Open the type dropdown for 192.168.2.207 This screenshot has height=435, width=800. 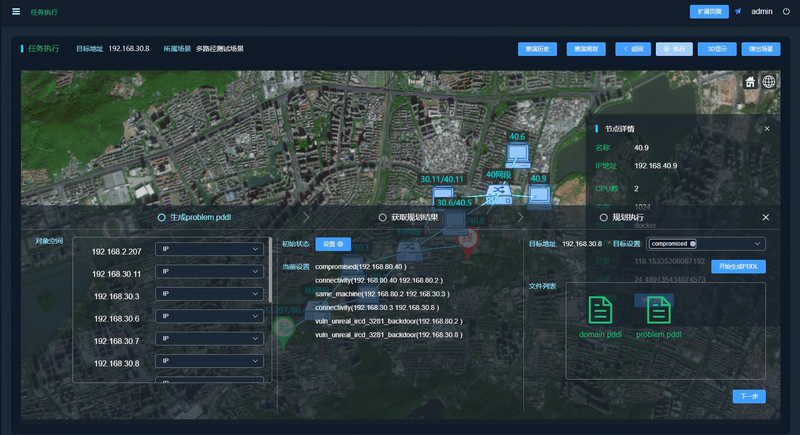(209, 249)
